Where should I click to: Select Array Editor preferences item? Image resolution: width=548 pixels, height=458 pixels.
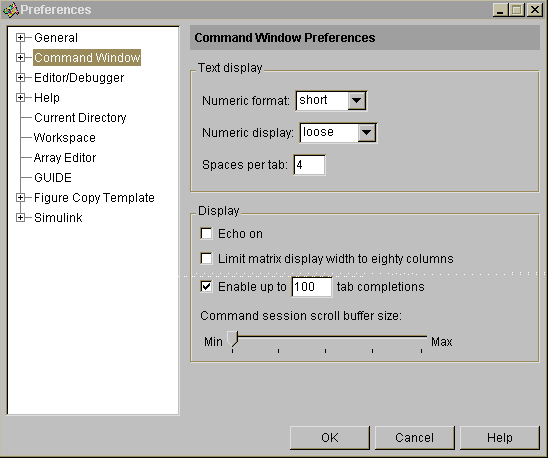65,158
